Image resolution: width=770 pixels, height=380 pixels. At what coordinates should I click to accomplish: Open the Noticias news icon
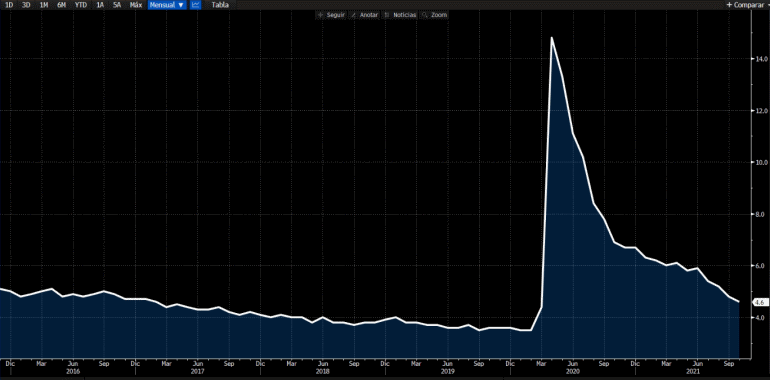coord(386,15)
